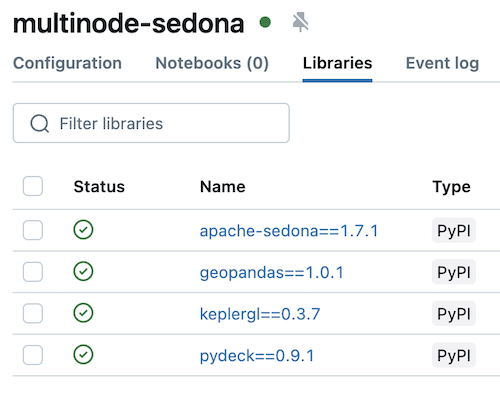Viewport: 500px width, 396px height.
Task: Check the geopandas==1.0.1 row checkbox
Action: click(33, 272)
